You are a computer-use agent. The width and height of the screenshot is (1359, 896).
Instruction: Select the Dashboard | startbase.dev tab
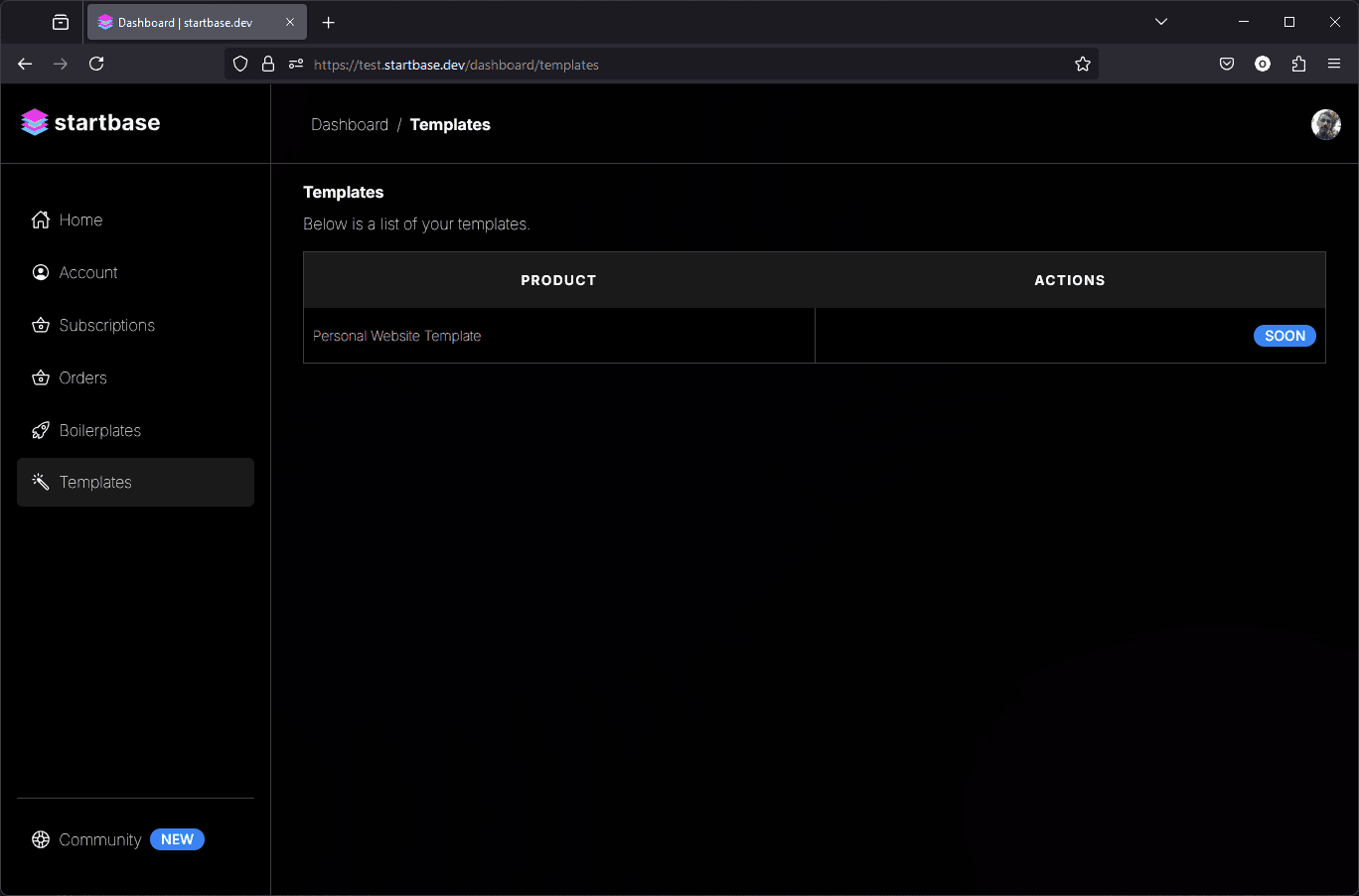[198, 22]
